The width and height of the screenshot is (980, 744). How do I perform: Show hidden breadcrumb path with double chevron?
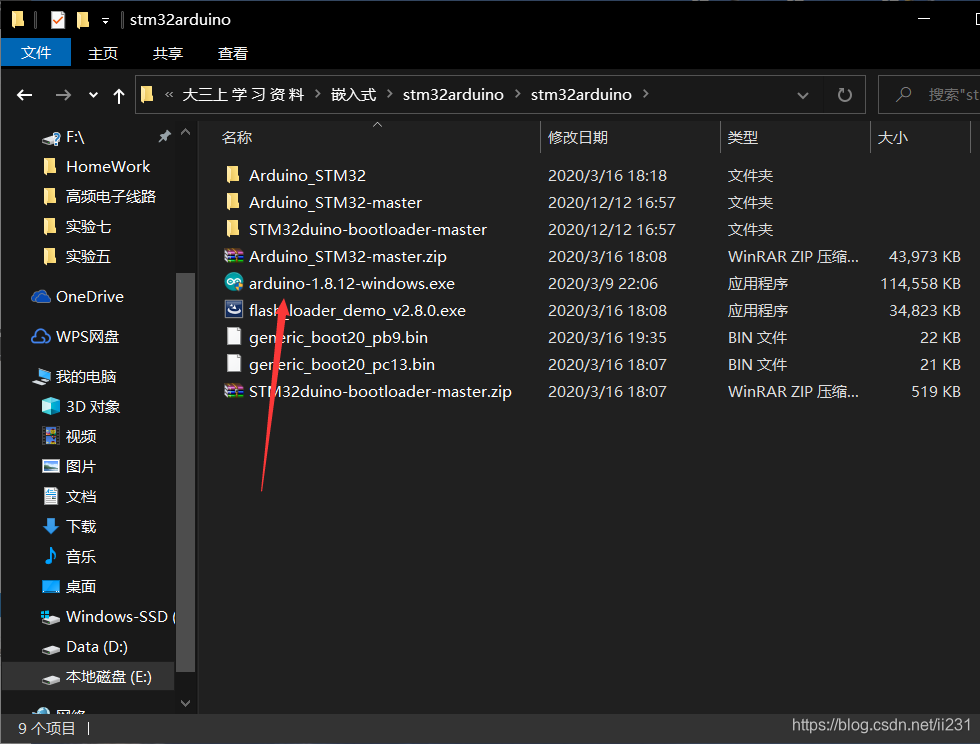click(x=169, y=94)
